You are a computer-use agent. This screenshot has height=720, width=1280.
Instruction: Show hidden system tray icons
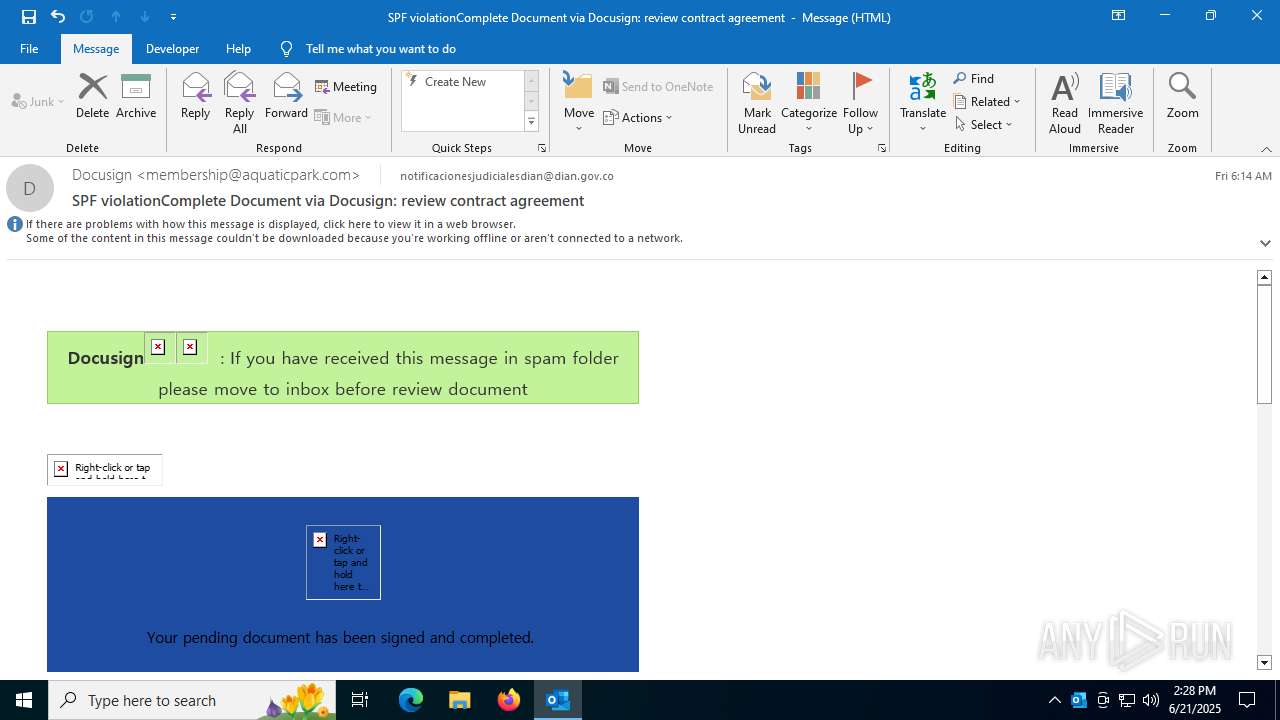click(1055, 700)
